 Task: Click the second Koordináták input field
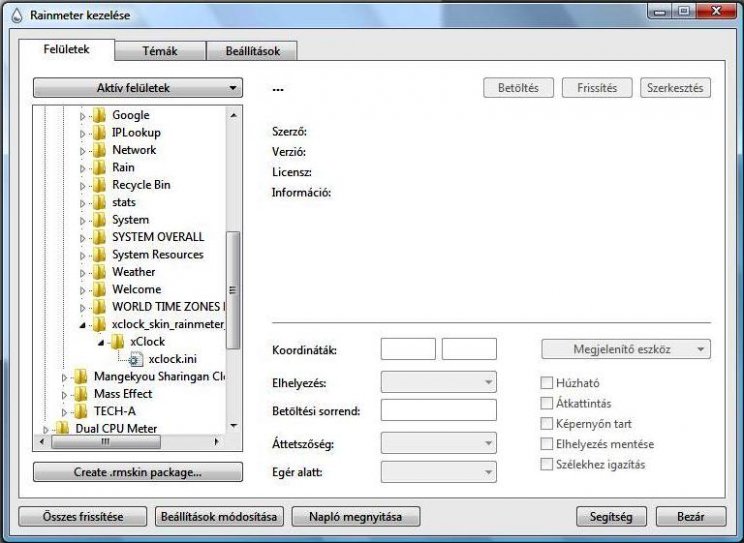pos(469,349)
